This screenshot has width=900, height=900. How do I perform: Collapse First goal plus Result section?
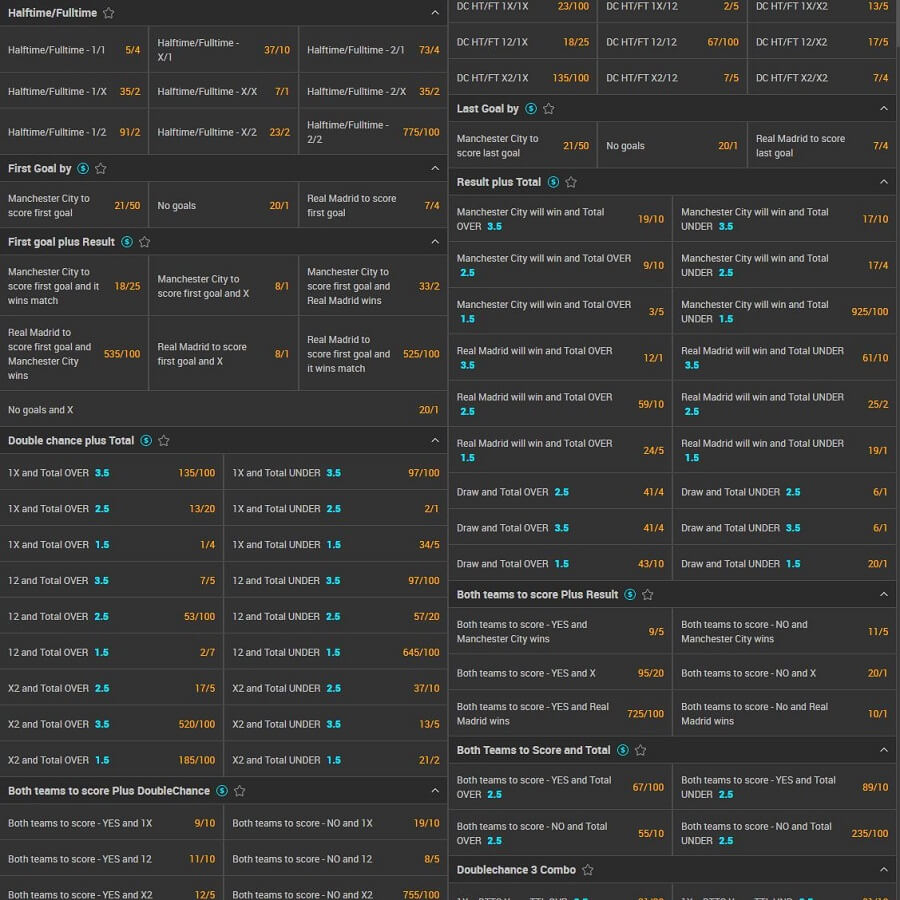click(x=435, y=242)
